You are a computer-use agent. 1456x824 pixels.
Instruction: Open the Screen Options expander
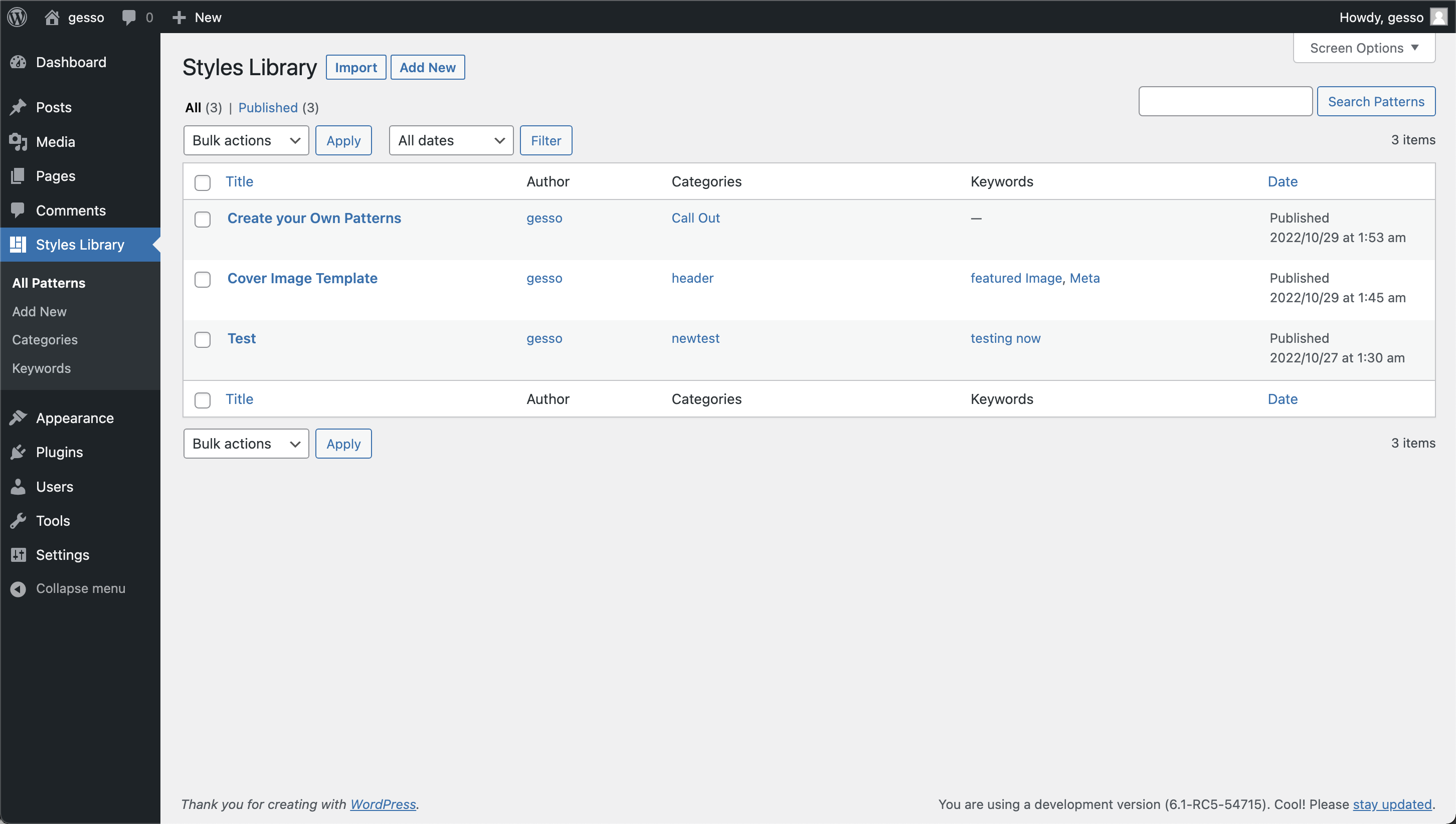click(x=1363, y=47)
